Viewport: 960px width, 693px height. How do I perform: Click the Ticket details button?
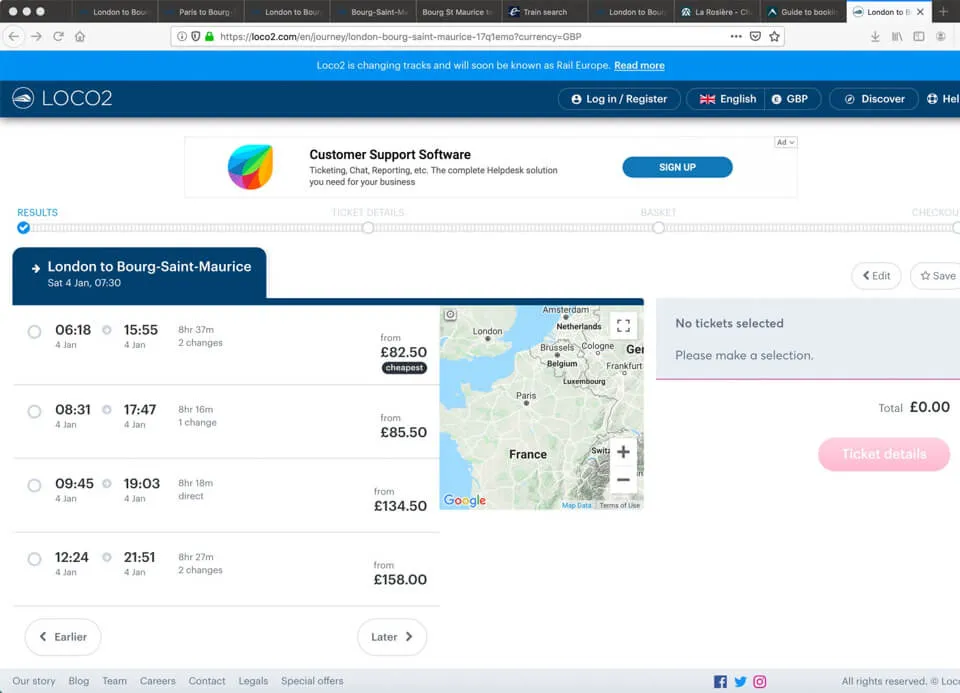tap(884, 454)
